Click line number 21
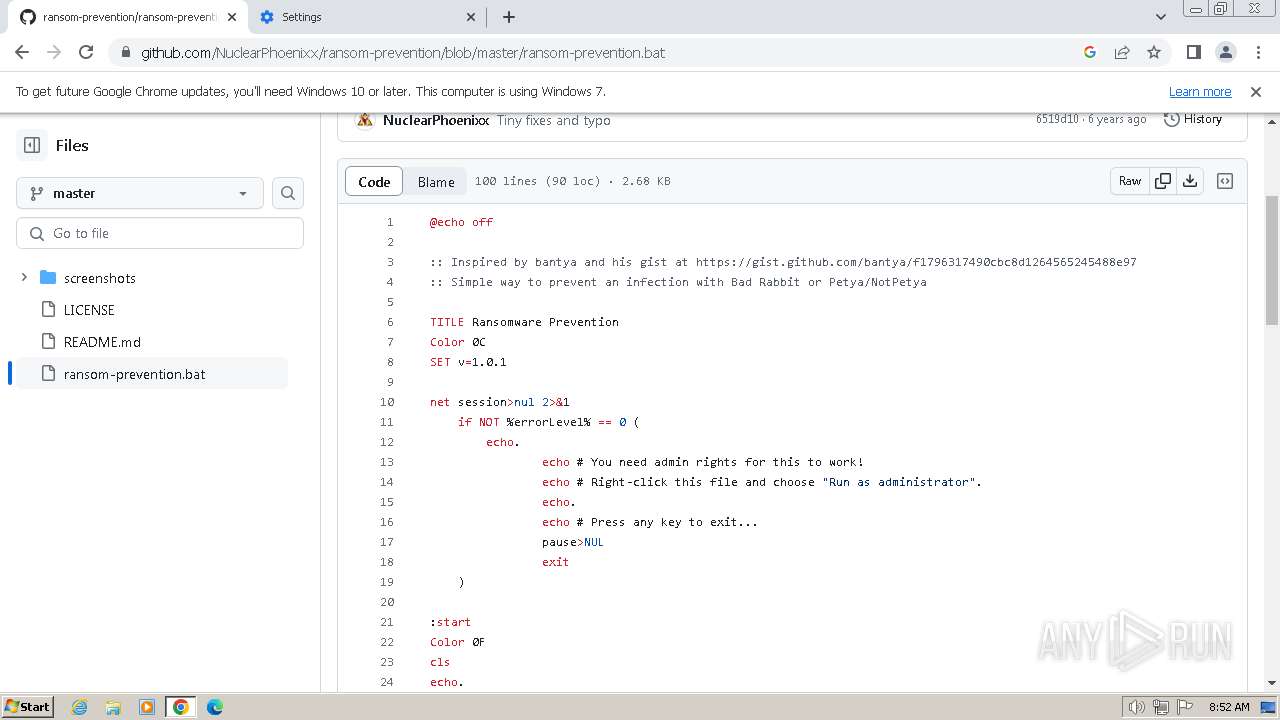1280x720 pixels. coord(387,622)
